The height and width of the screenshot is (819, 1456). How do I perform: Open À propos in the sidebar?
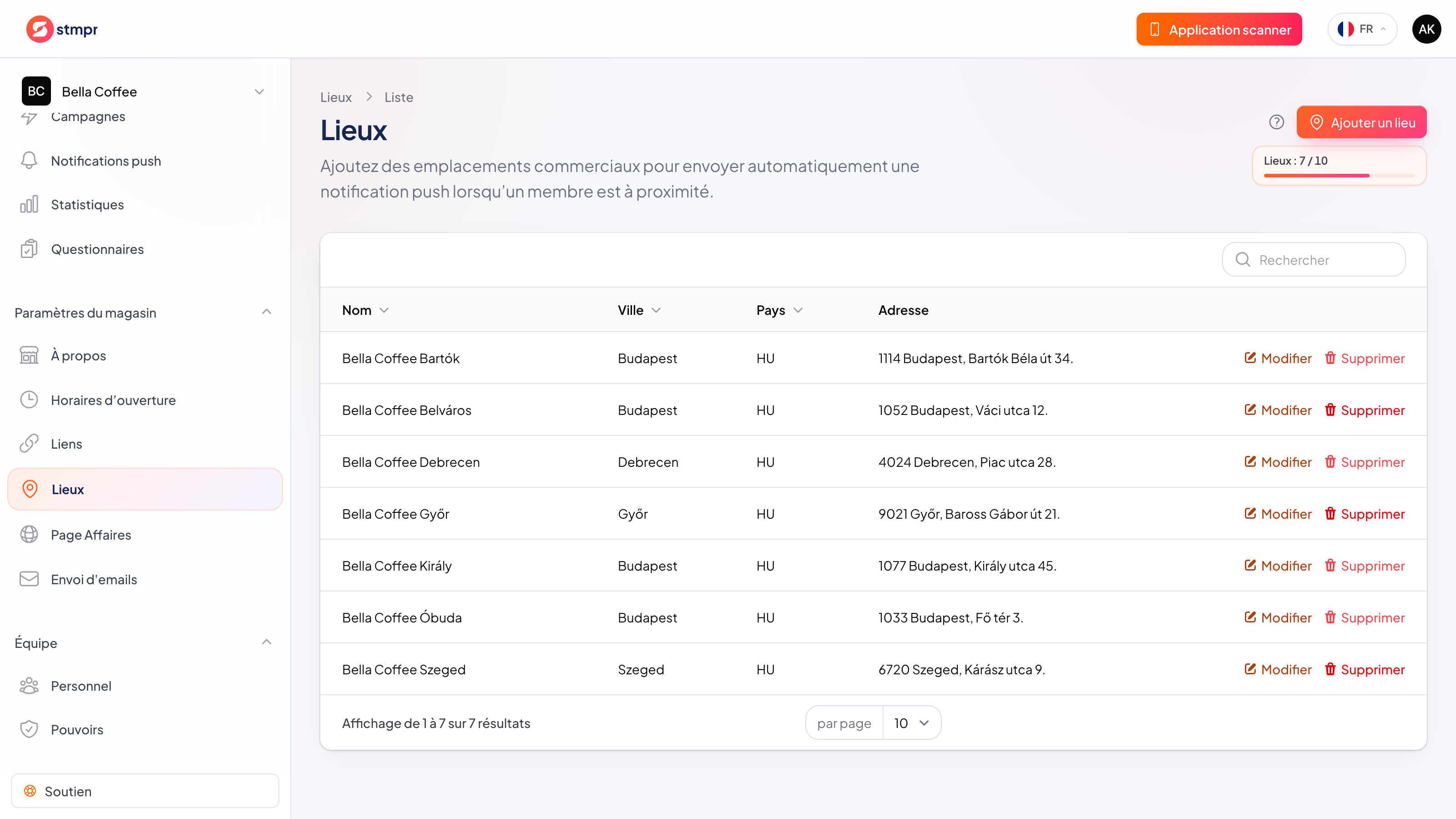[145, 355]
